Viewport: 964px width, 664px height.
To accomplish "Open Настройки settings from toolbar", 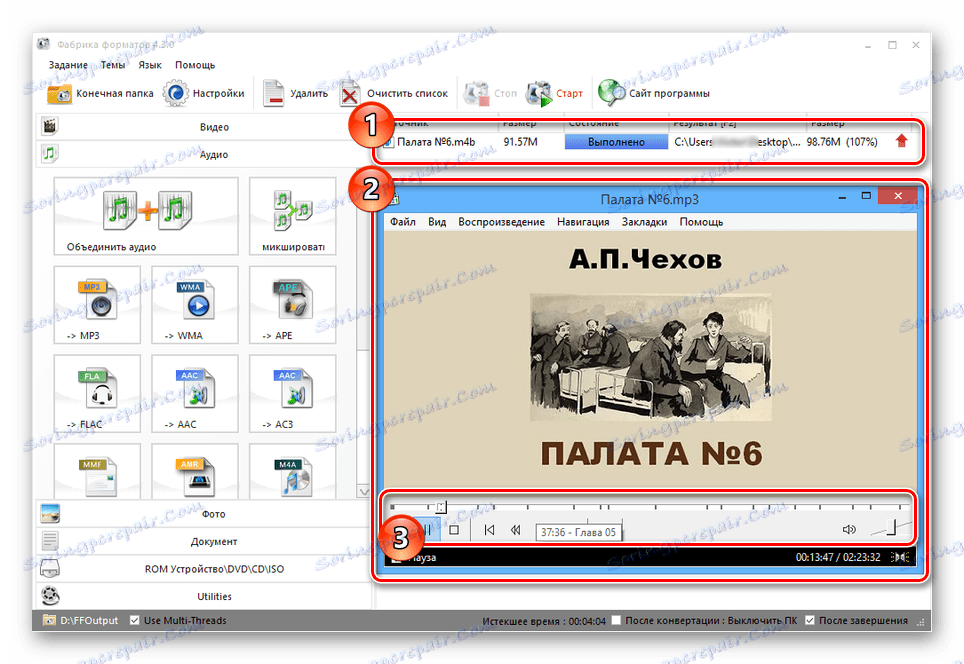I will point(203,93).
